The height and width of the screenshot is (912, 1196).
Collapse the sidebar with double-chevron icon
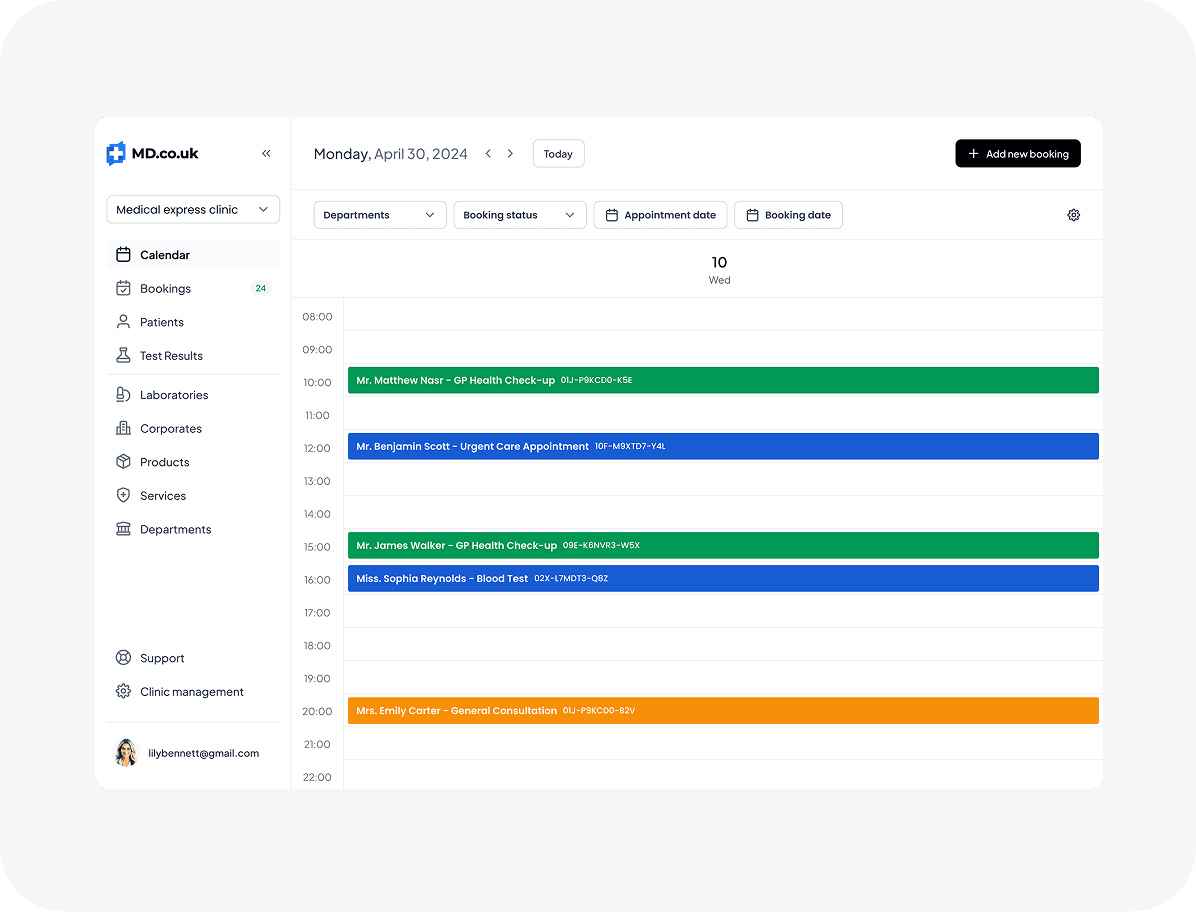(266, 153)
